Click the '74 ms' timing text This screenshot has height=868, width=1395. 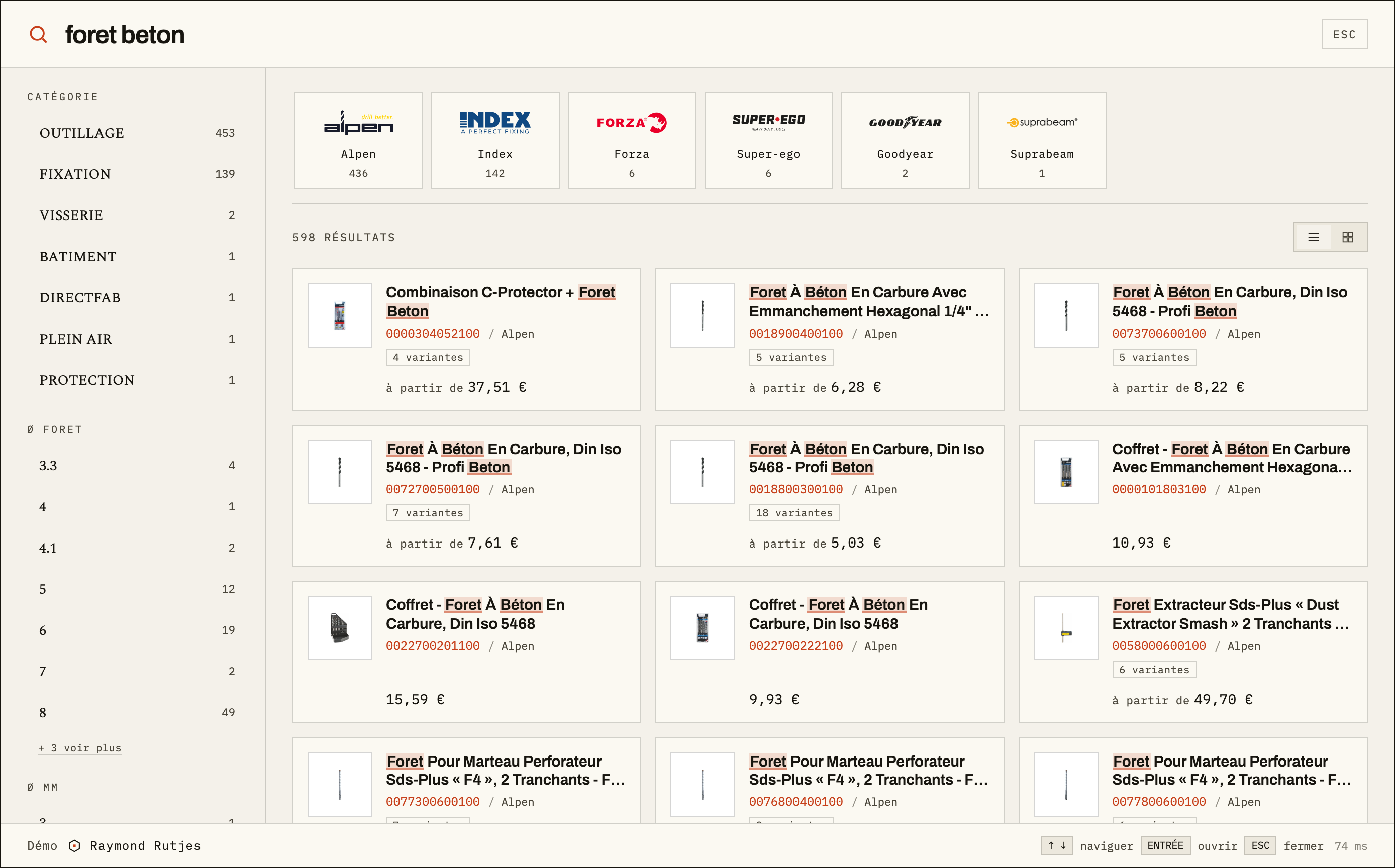pos(1351,845)
